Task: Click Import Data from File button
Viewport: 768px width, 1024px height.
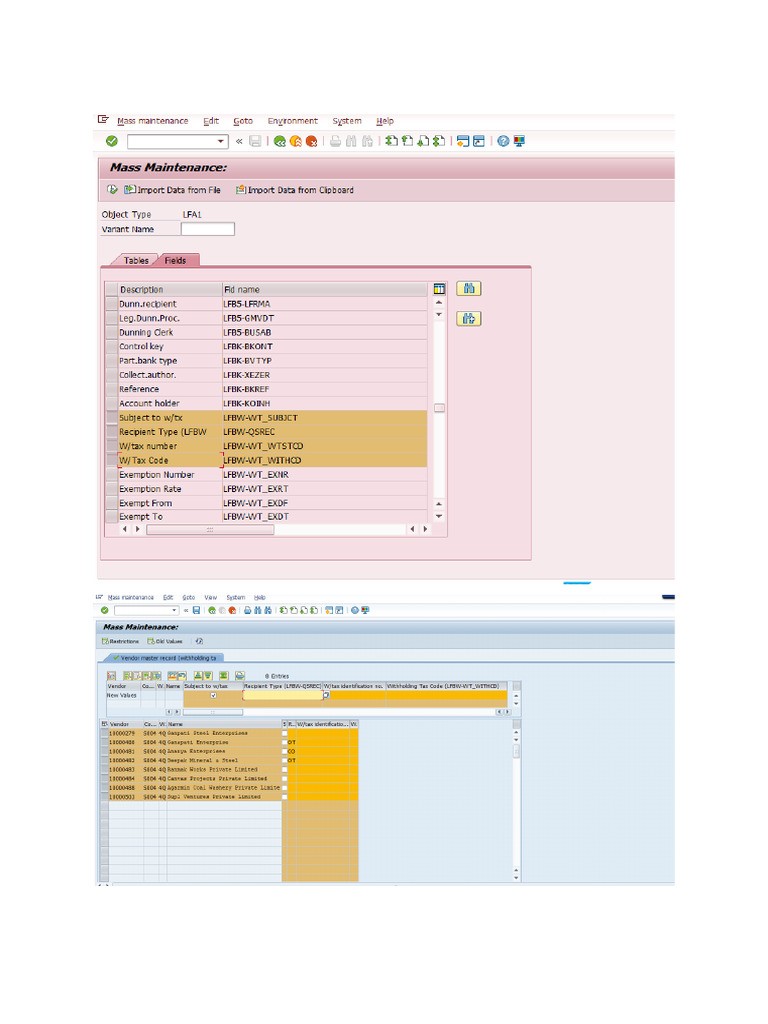Action: point(172,190)
